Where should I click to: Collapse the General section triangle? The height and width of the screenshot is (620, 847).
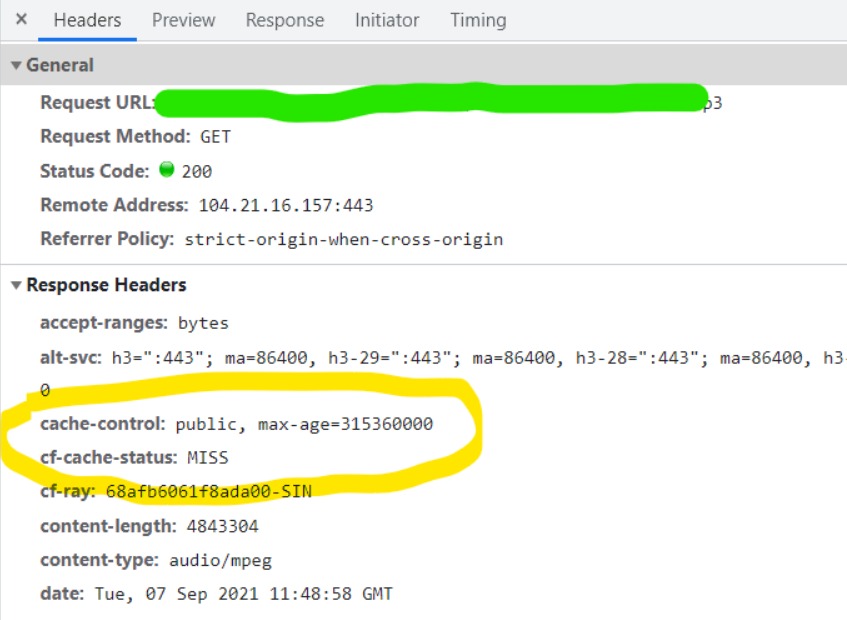(16, 65)
